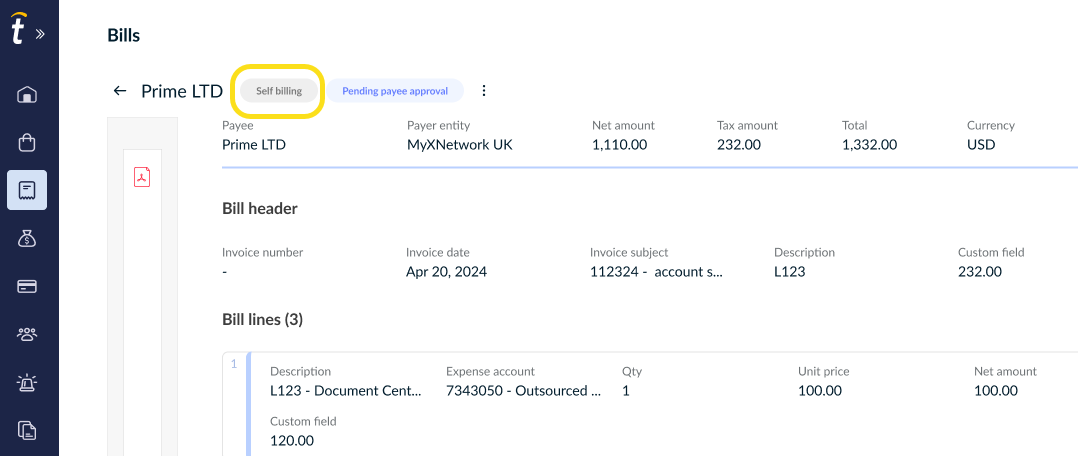
Task: Click truncated invoice subject 112324 - account
Action: coord(657,272)
